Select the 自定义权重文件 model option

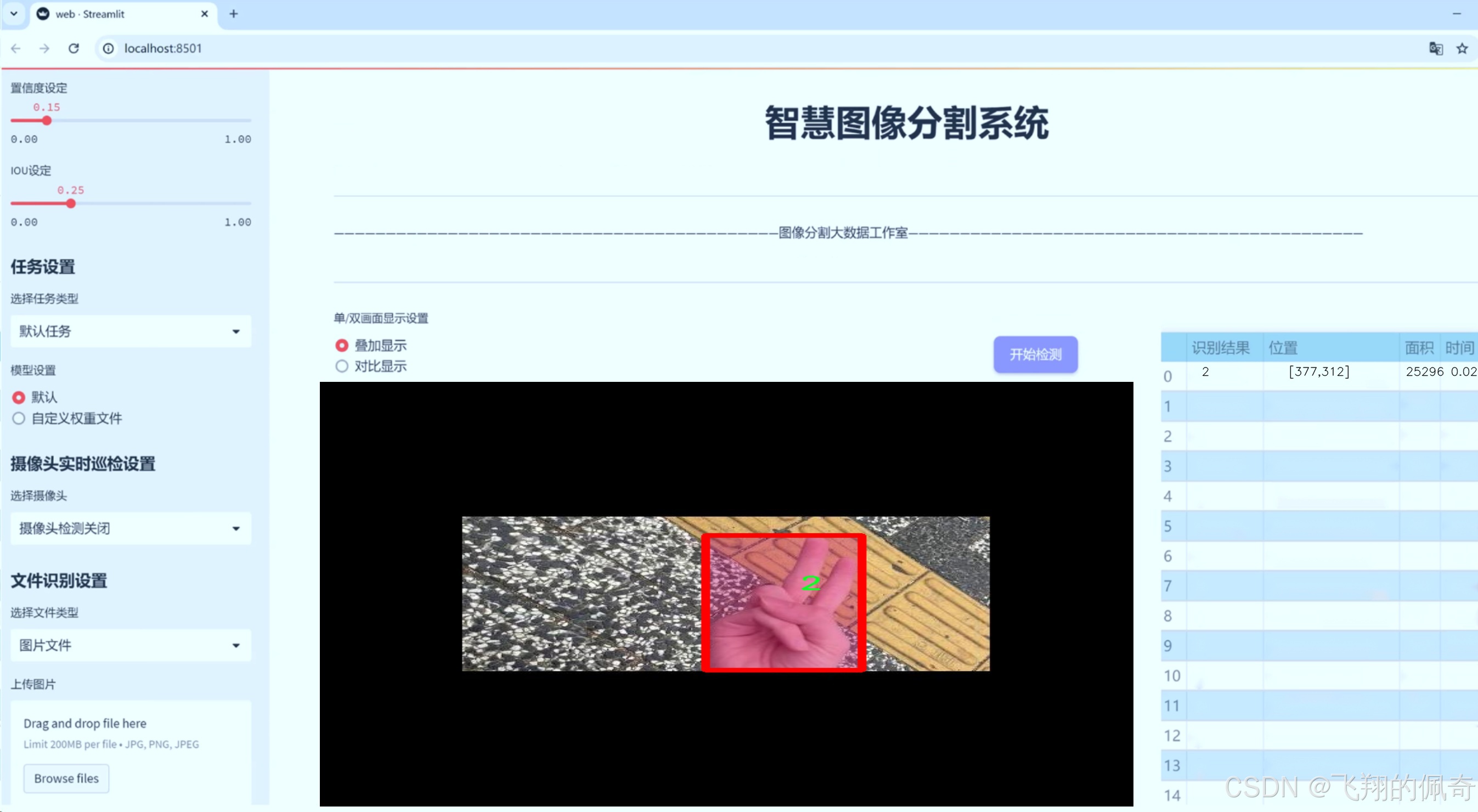18,419
